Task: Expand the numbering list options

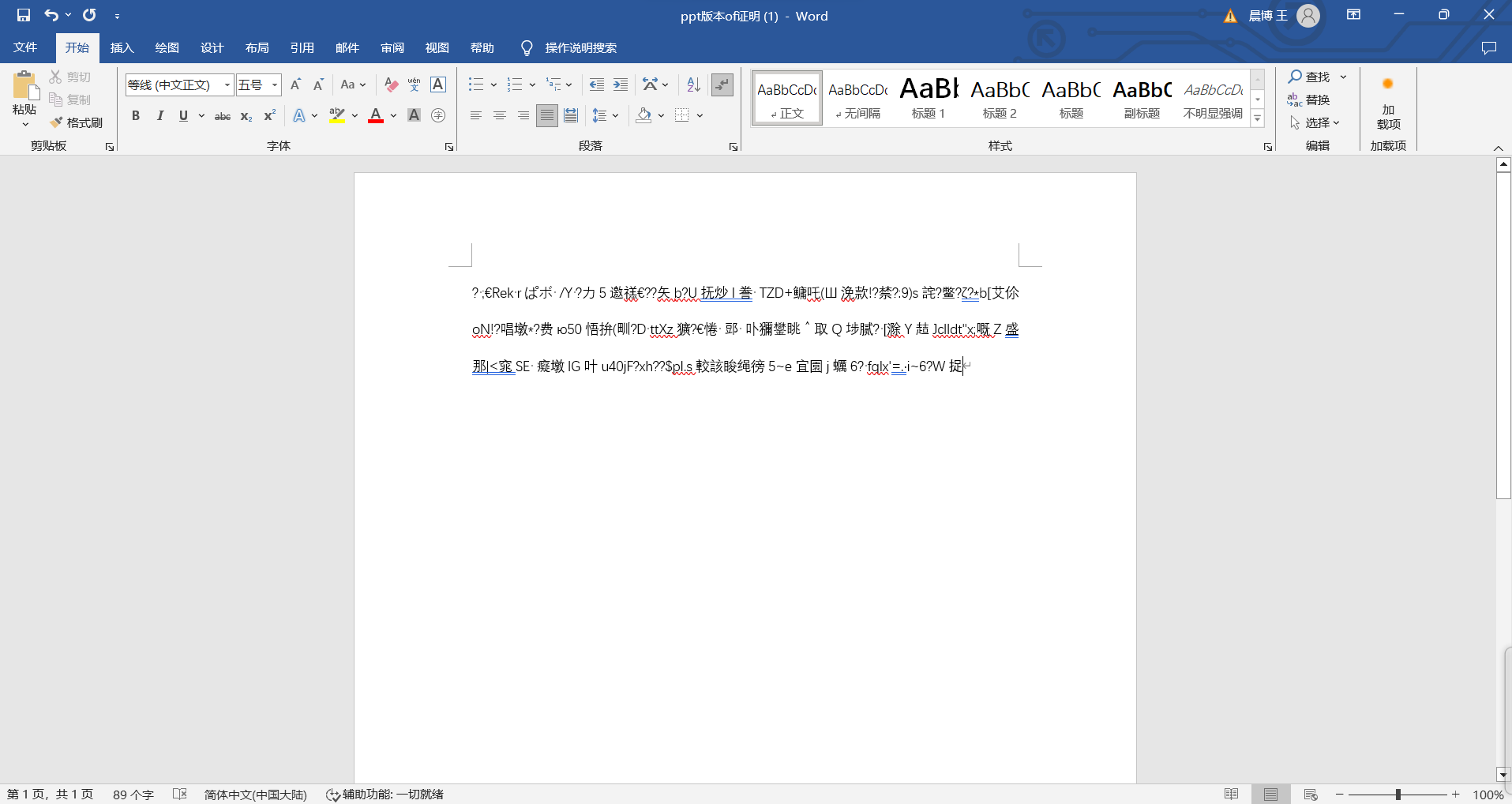Action: 532,85
